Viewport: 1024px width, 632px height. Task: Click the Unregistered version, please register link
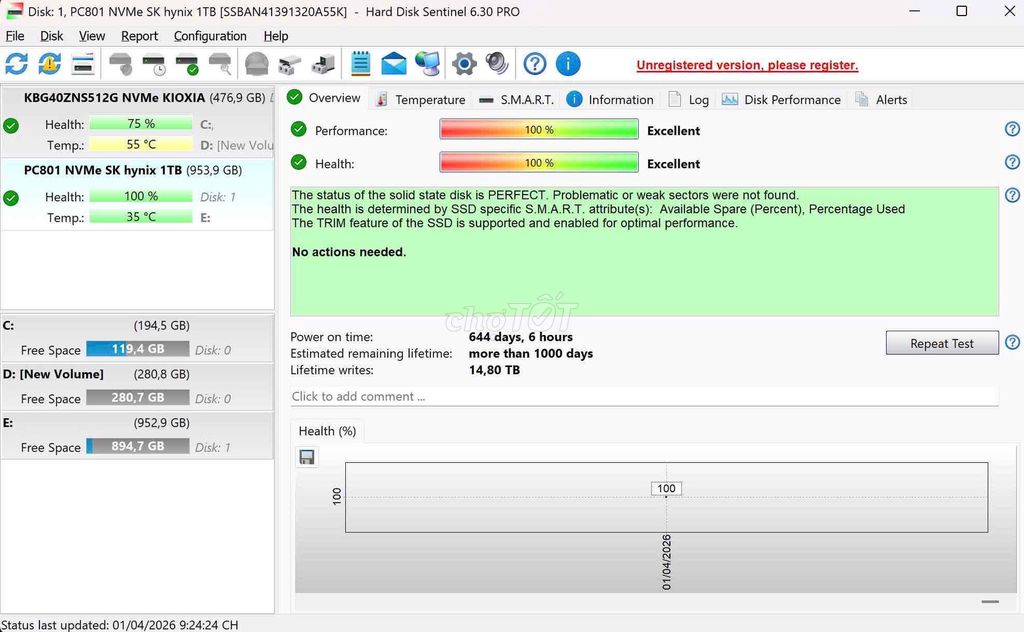[x=747, y=65]
